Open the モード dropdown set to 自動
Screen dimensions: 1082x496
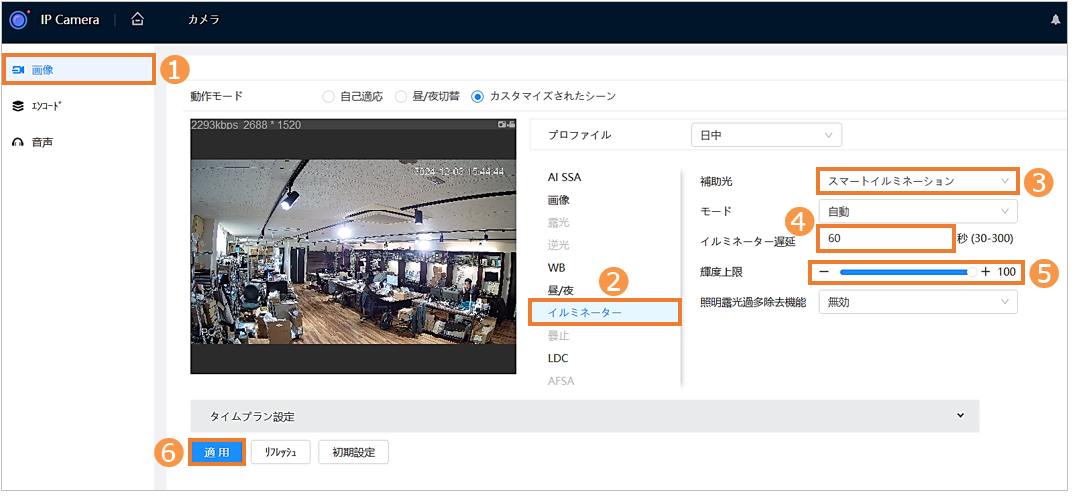pyautogui.click(x=917, y=211)
